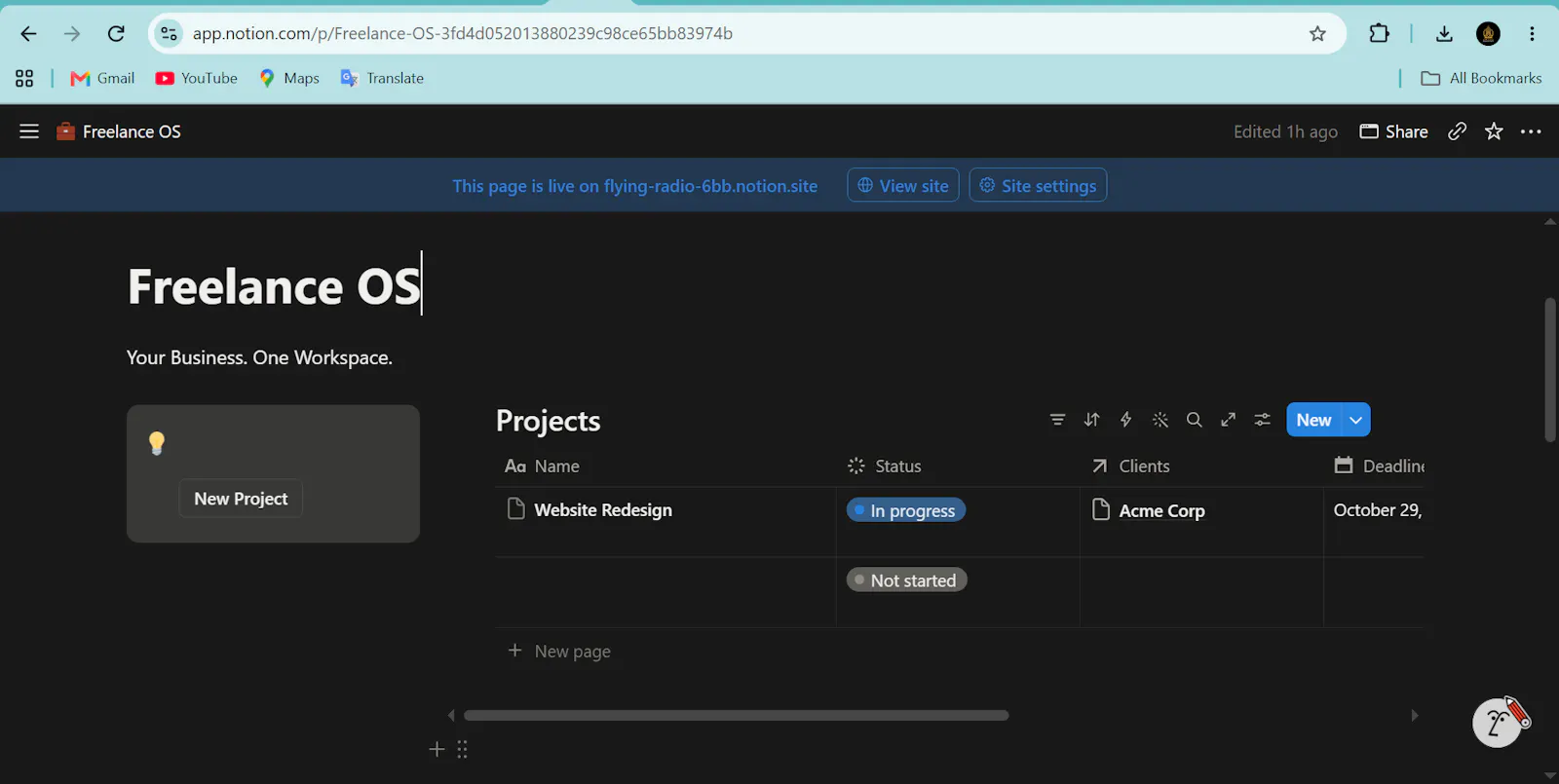Click View site button

point(903,185)
